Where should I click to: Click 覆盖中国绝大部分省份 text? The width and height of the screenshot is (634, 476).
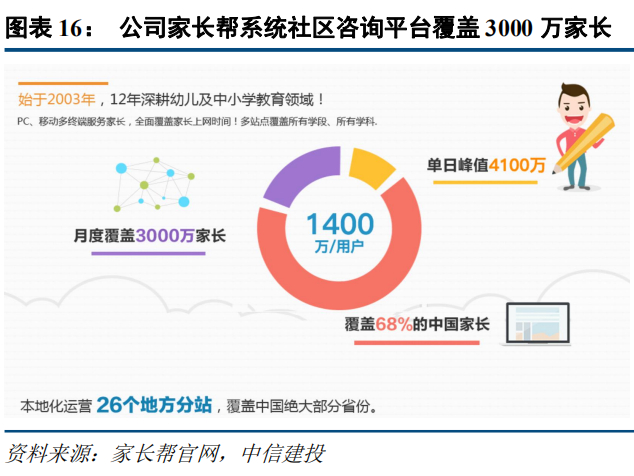click(x=302, y=406)
